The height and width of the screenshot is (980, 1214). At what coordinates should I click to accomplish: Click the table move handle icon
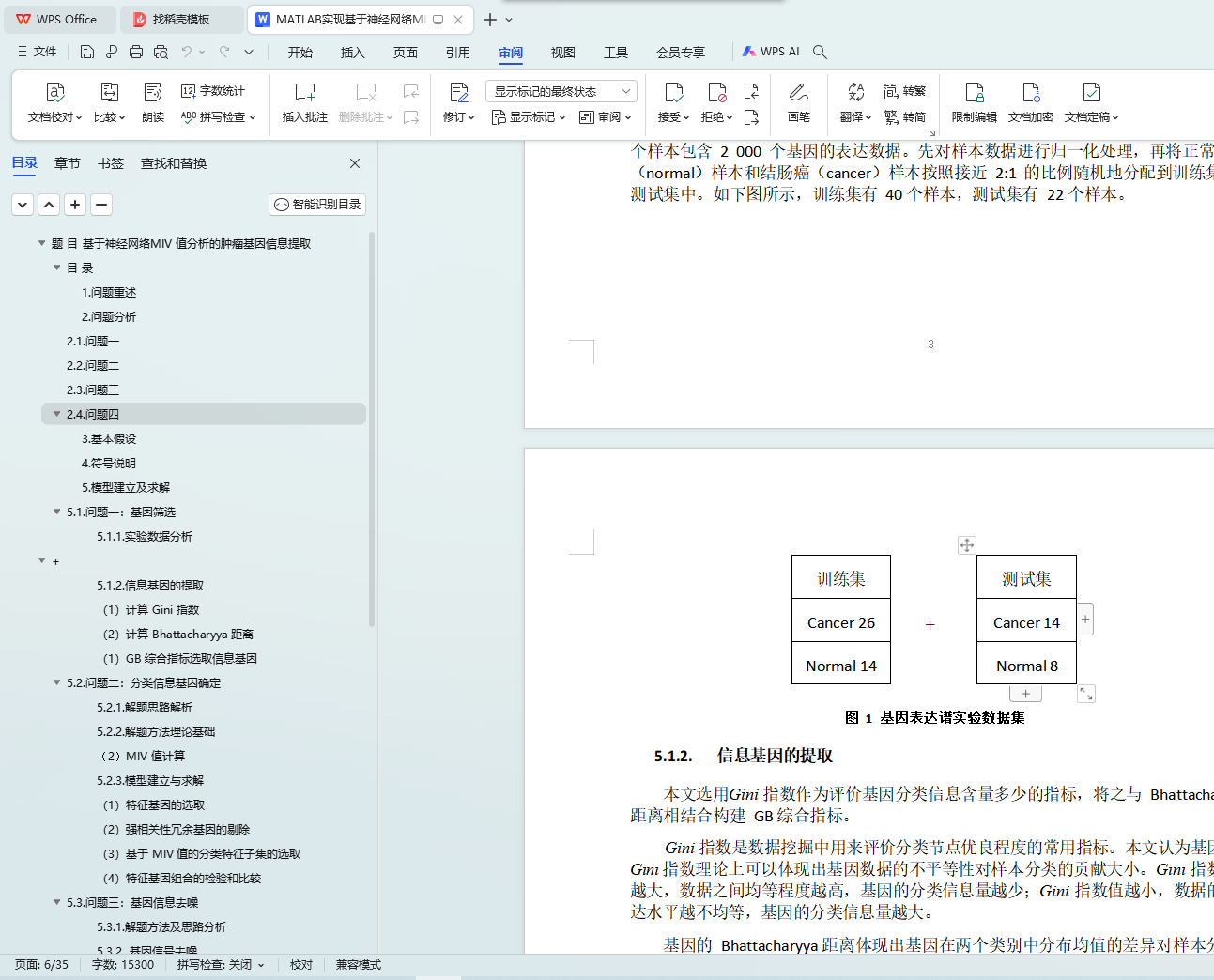pos(966,545)
